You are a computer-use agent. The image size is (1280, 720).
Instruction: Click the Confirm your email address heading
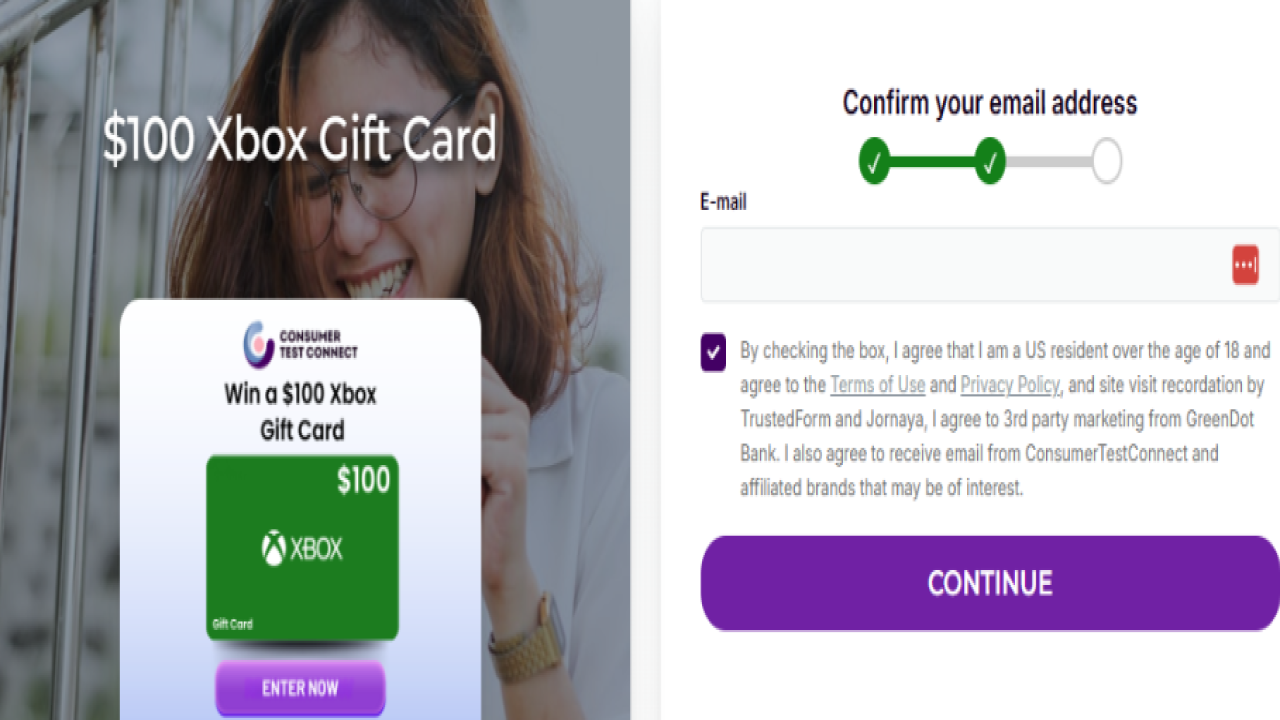(990, 103)
